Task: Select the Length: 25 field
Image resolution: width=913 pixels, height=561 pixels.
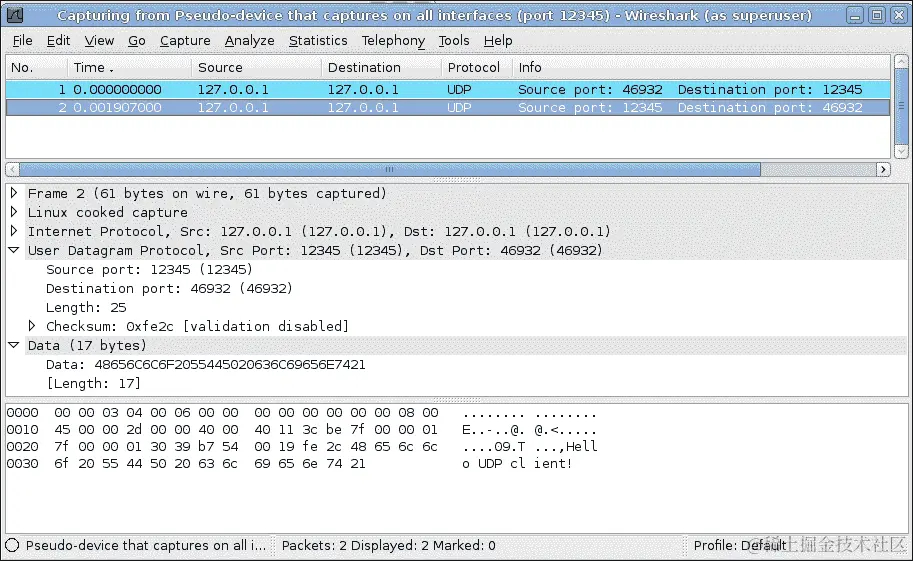Action: click(x=86, y=307)
